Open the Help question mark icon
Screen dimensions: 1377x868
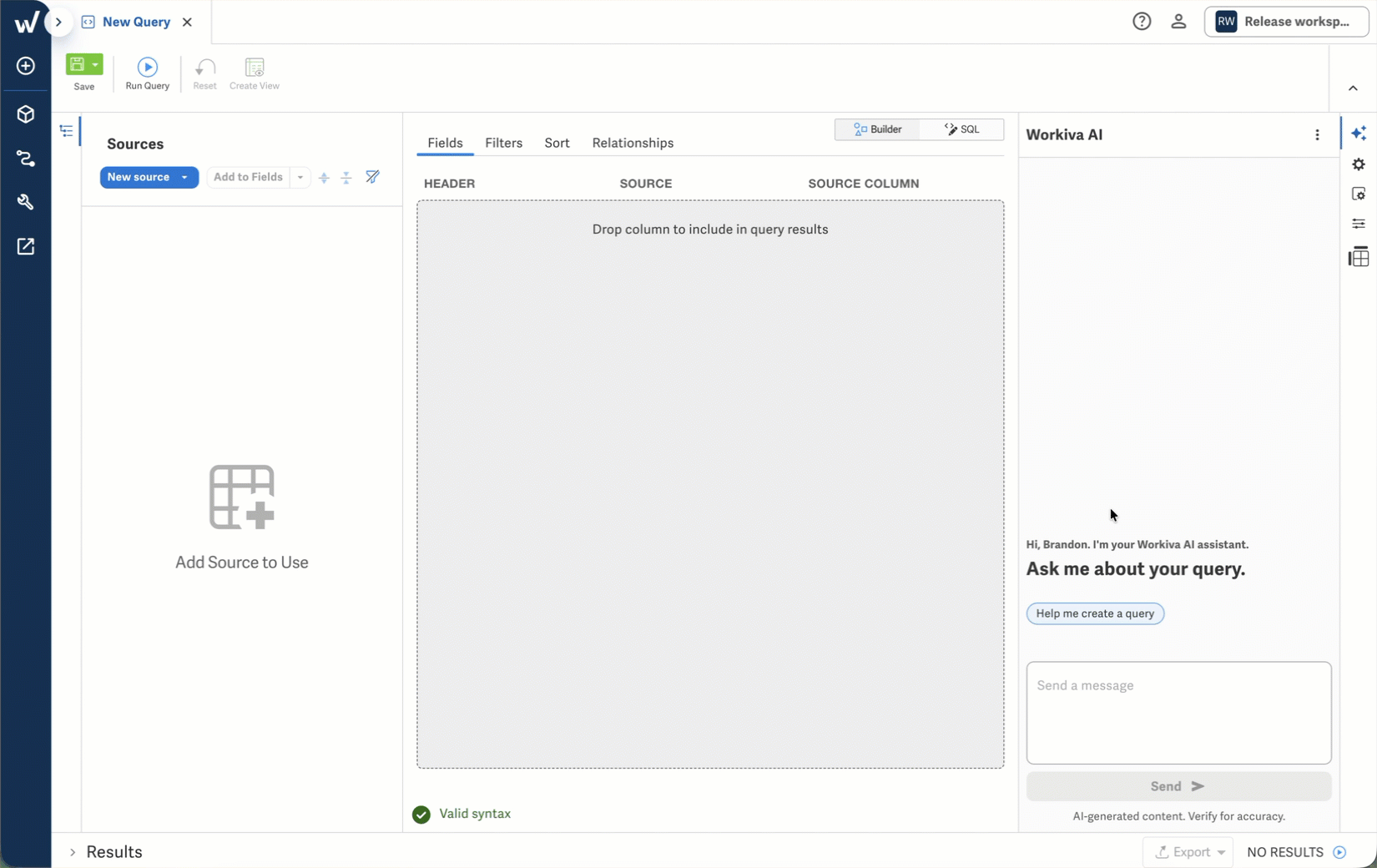click(1142, 22)
